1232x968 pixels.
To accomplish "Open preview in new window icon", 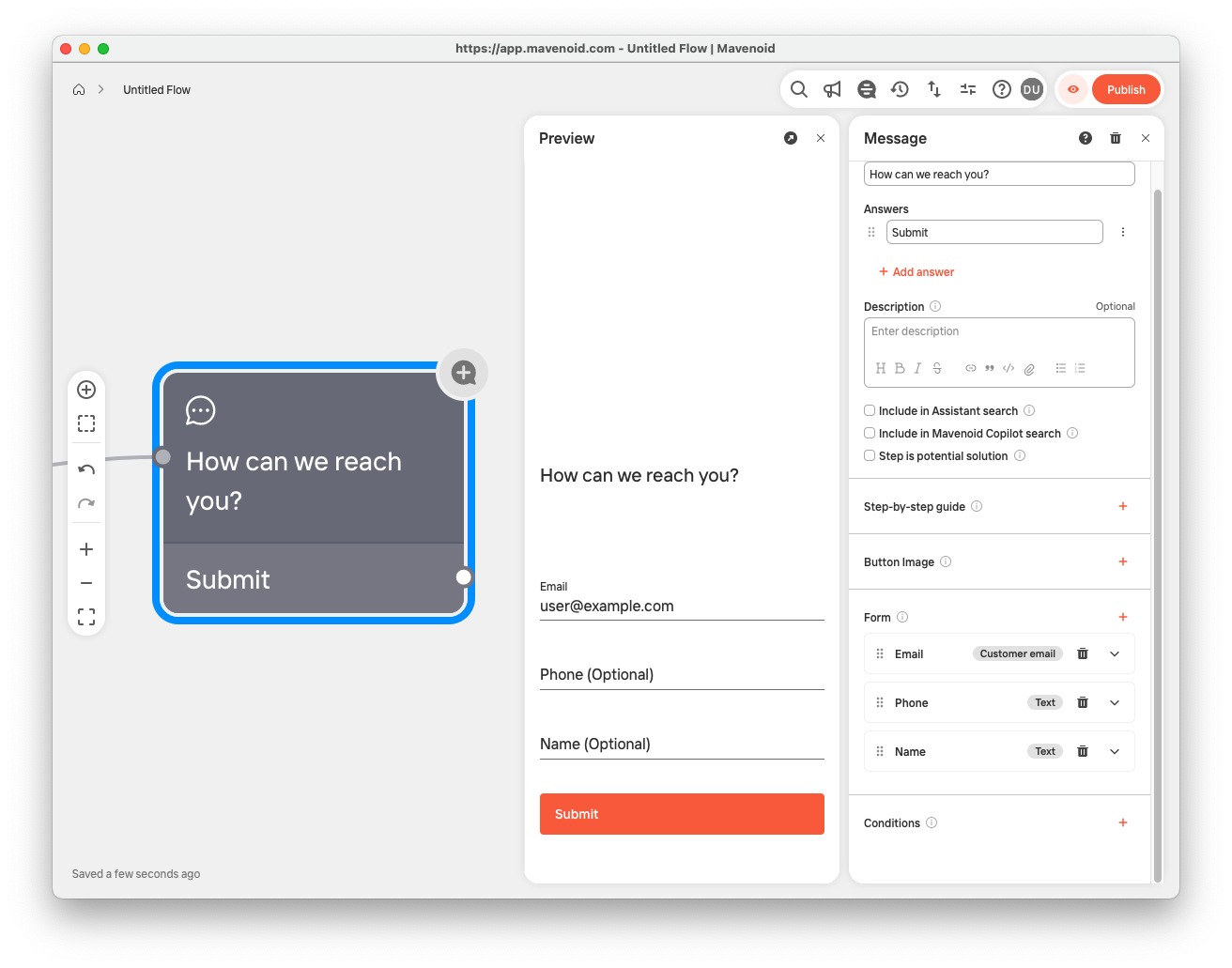I will (x=791, y=138).
